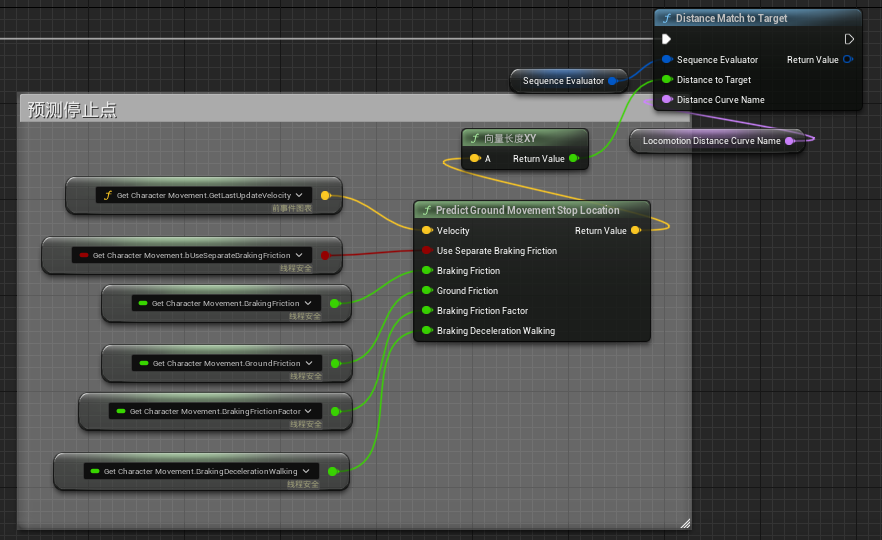
Task: Open the BrakingDecelerationWalking property access dropdown
Action: (x=201, y=471)
